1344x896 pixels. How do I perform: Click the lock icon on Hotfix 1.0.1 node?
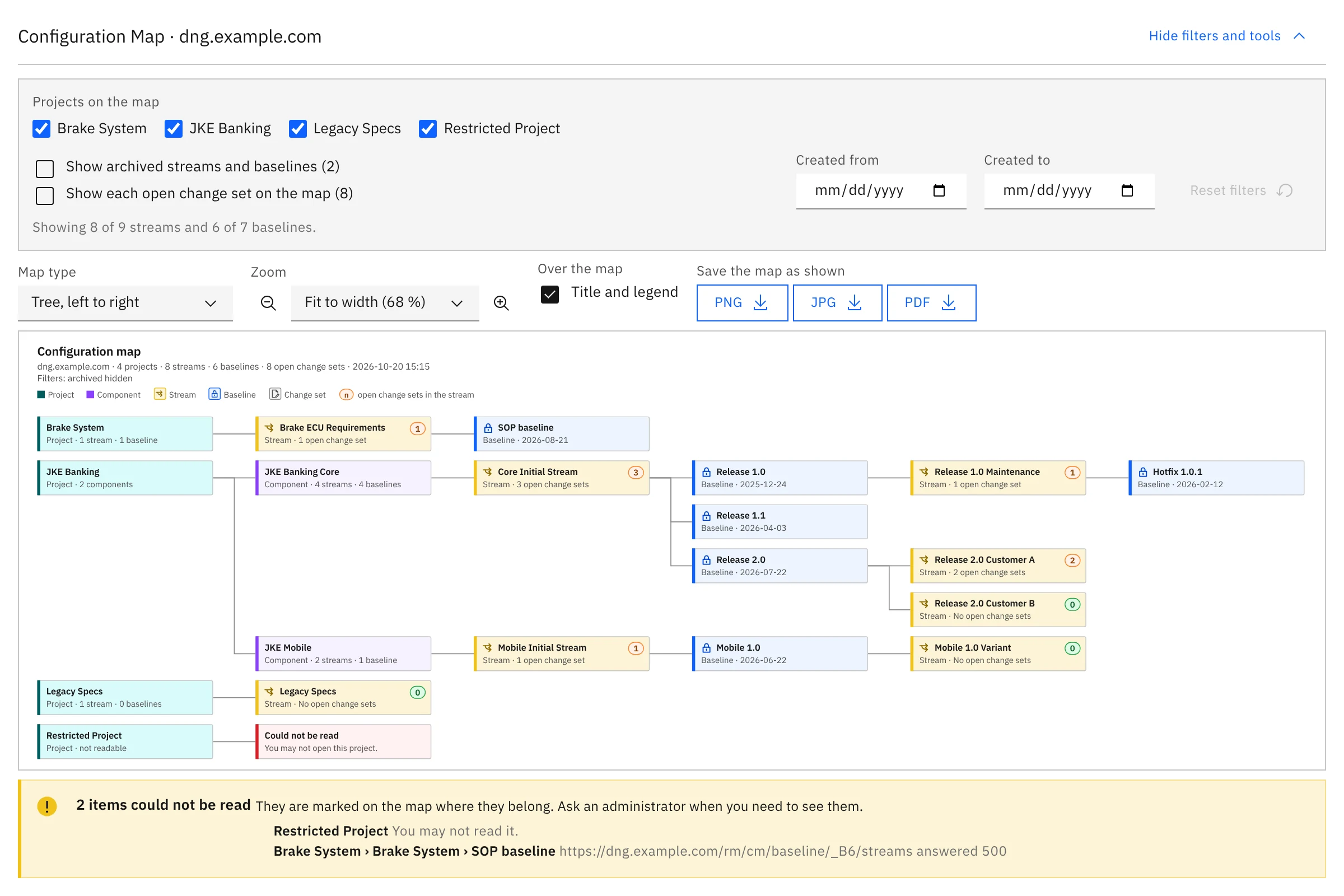pos(1143,472)
